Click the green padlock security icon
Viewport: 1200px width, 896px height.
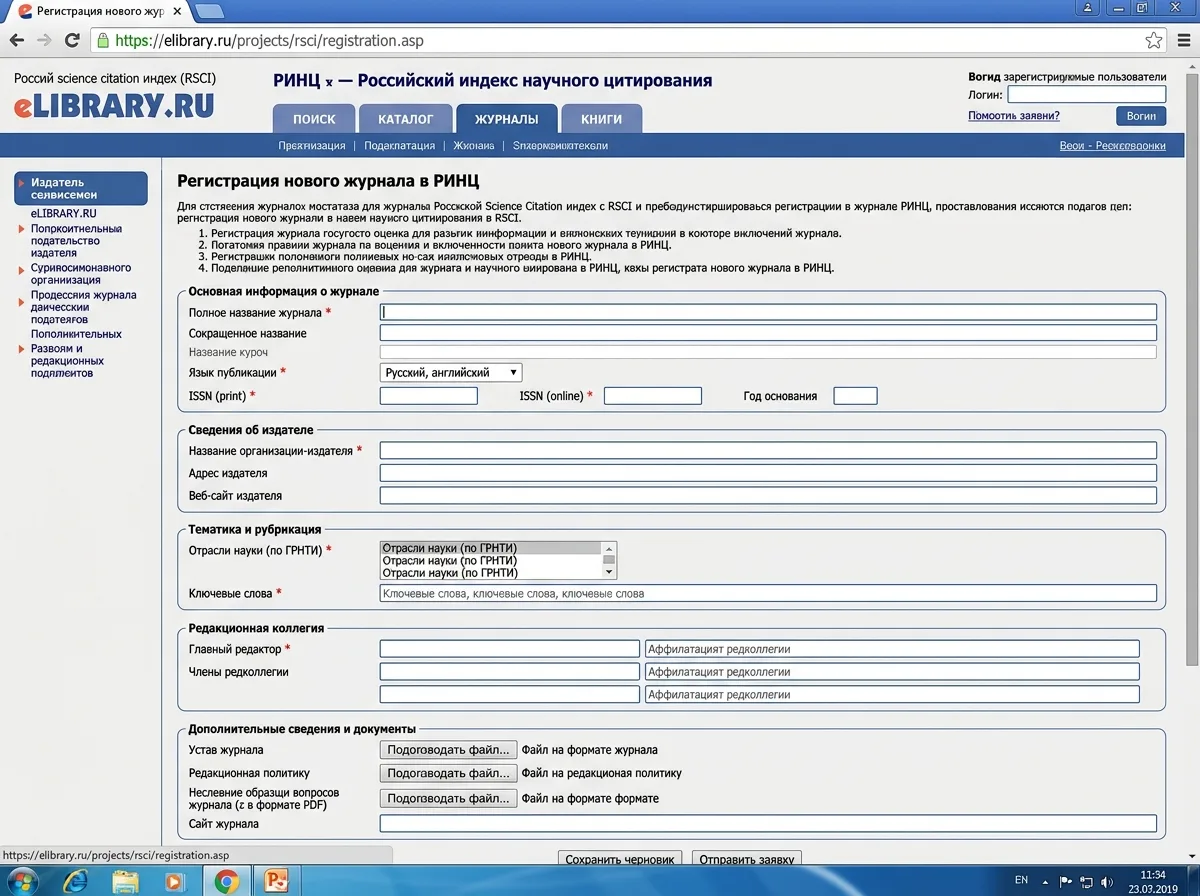[102, 41]
